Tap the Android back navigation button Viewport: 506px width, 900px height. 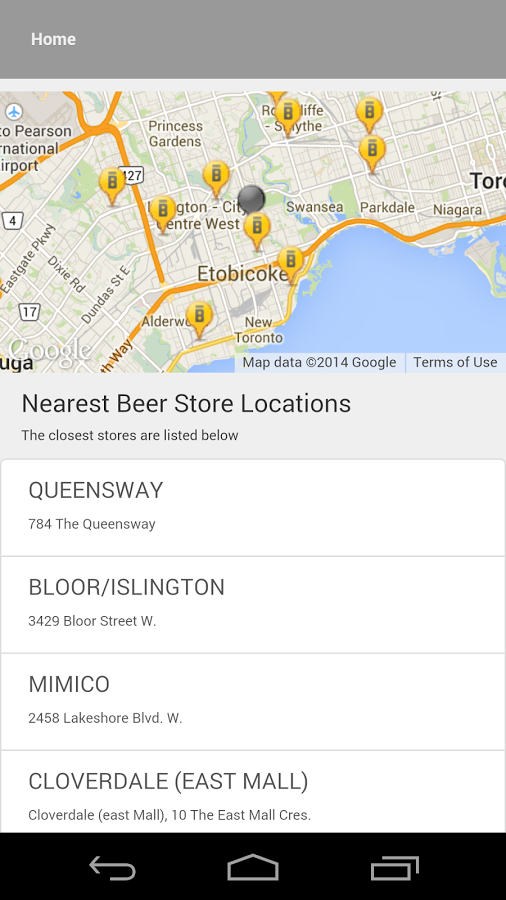(x=112, y=867)
